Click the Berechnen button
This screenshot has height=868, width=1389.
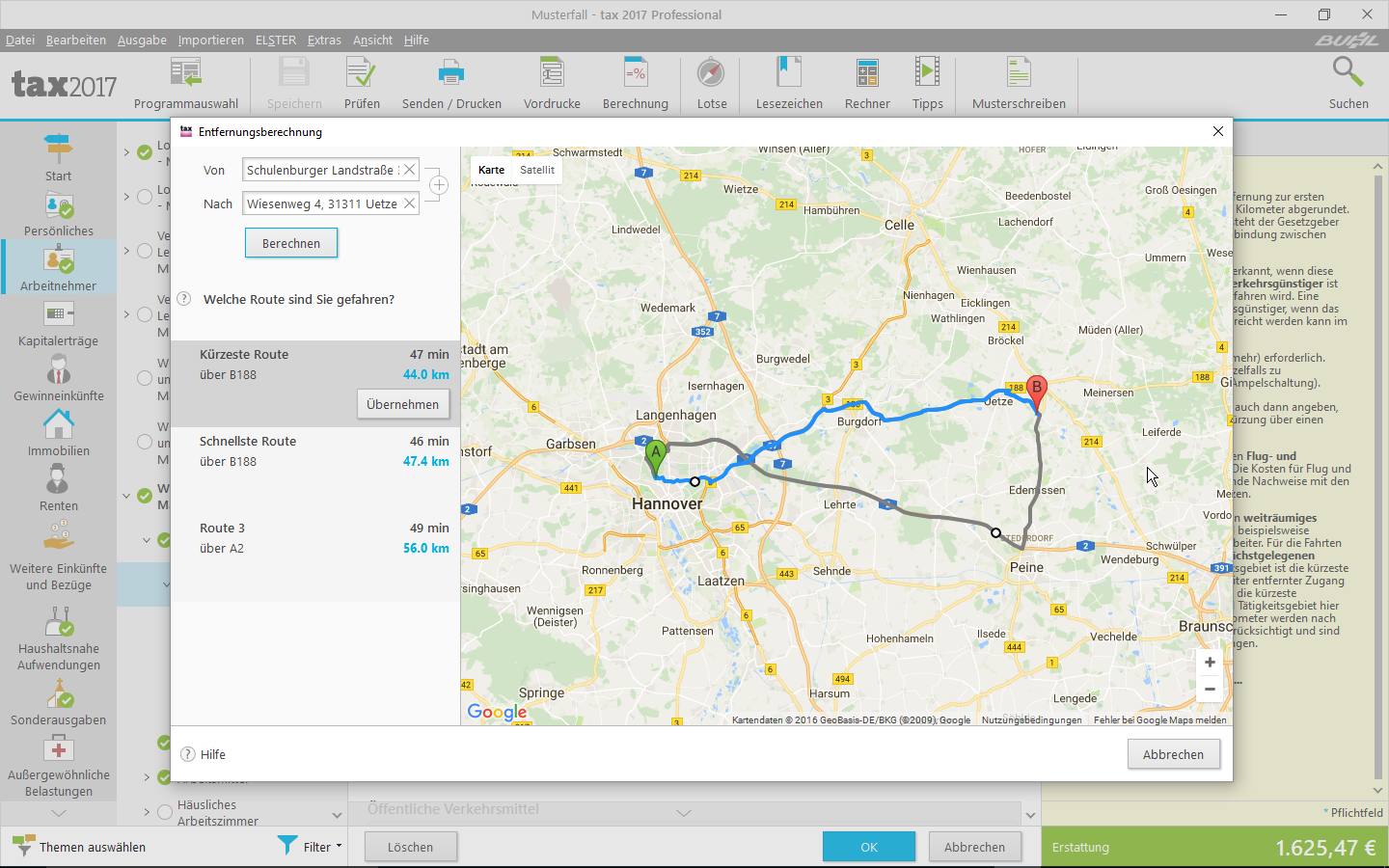(x=290, y=243)
